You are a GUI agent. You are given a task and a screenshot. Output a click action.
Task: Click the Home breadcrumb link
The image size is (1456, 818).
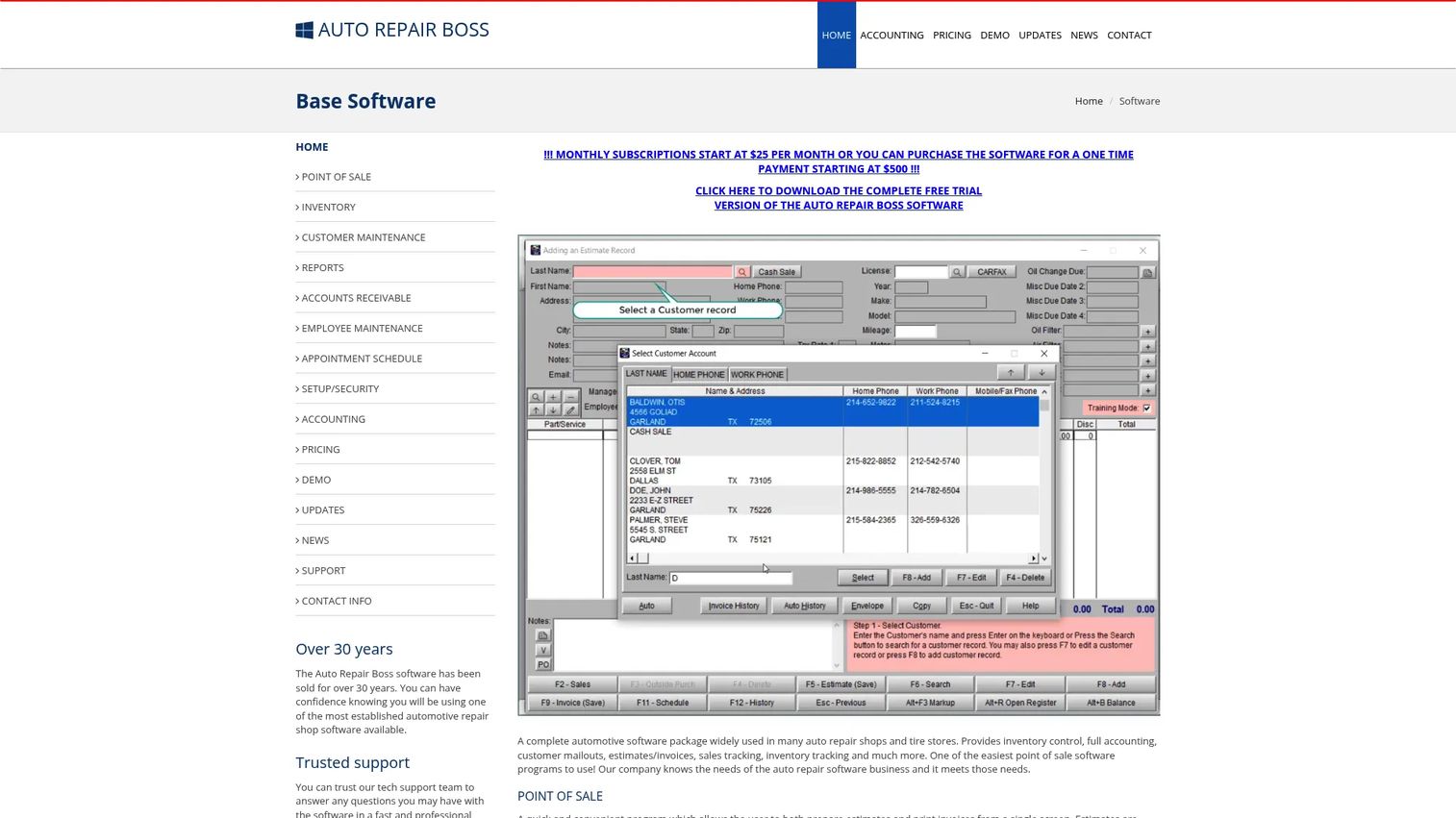pos(1089,101)
